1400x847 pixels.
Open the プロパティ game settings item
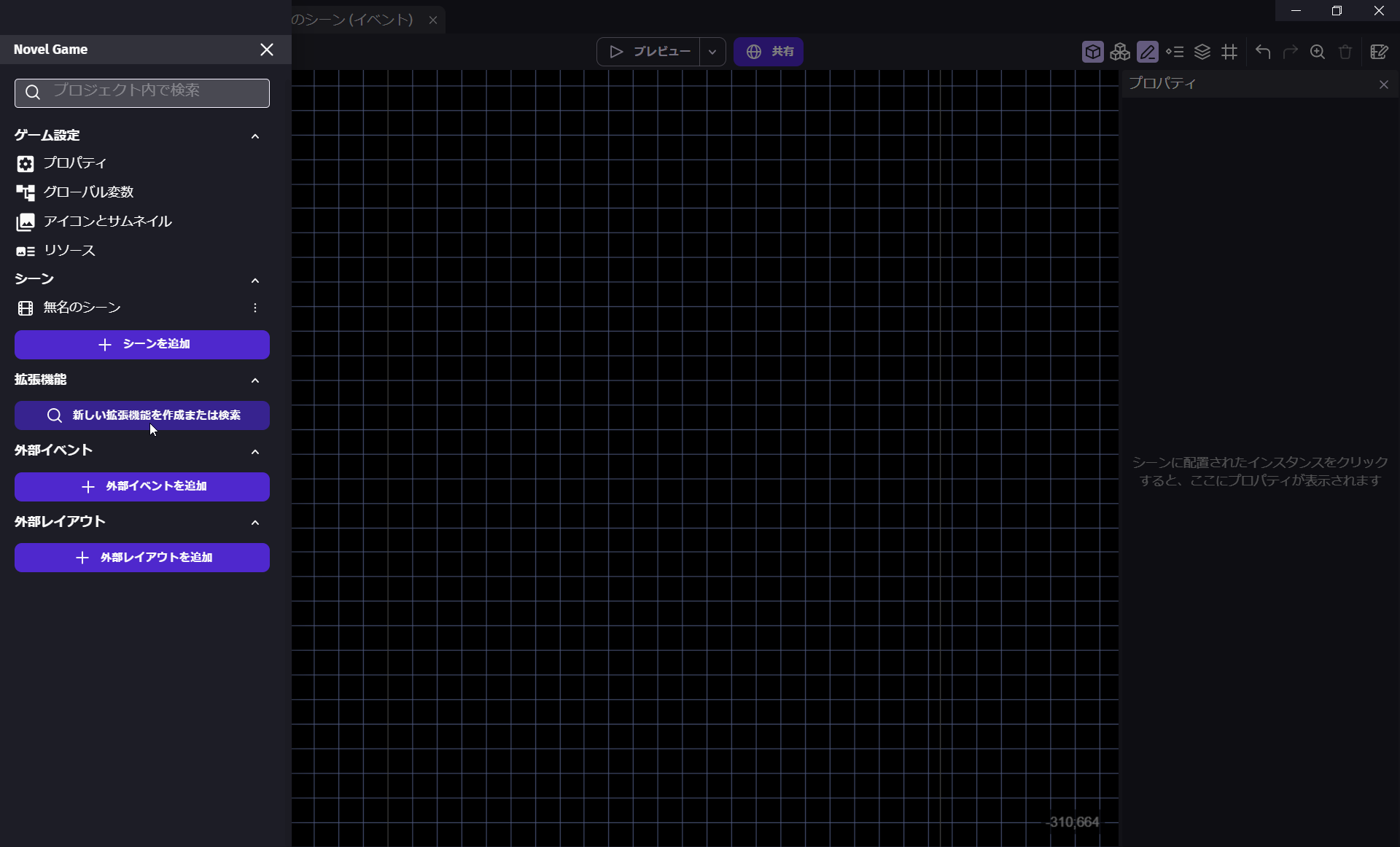click(x=74, y=163)
